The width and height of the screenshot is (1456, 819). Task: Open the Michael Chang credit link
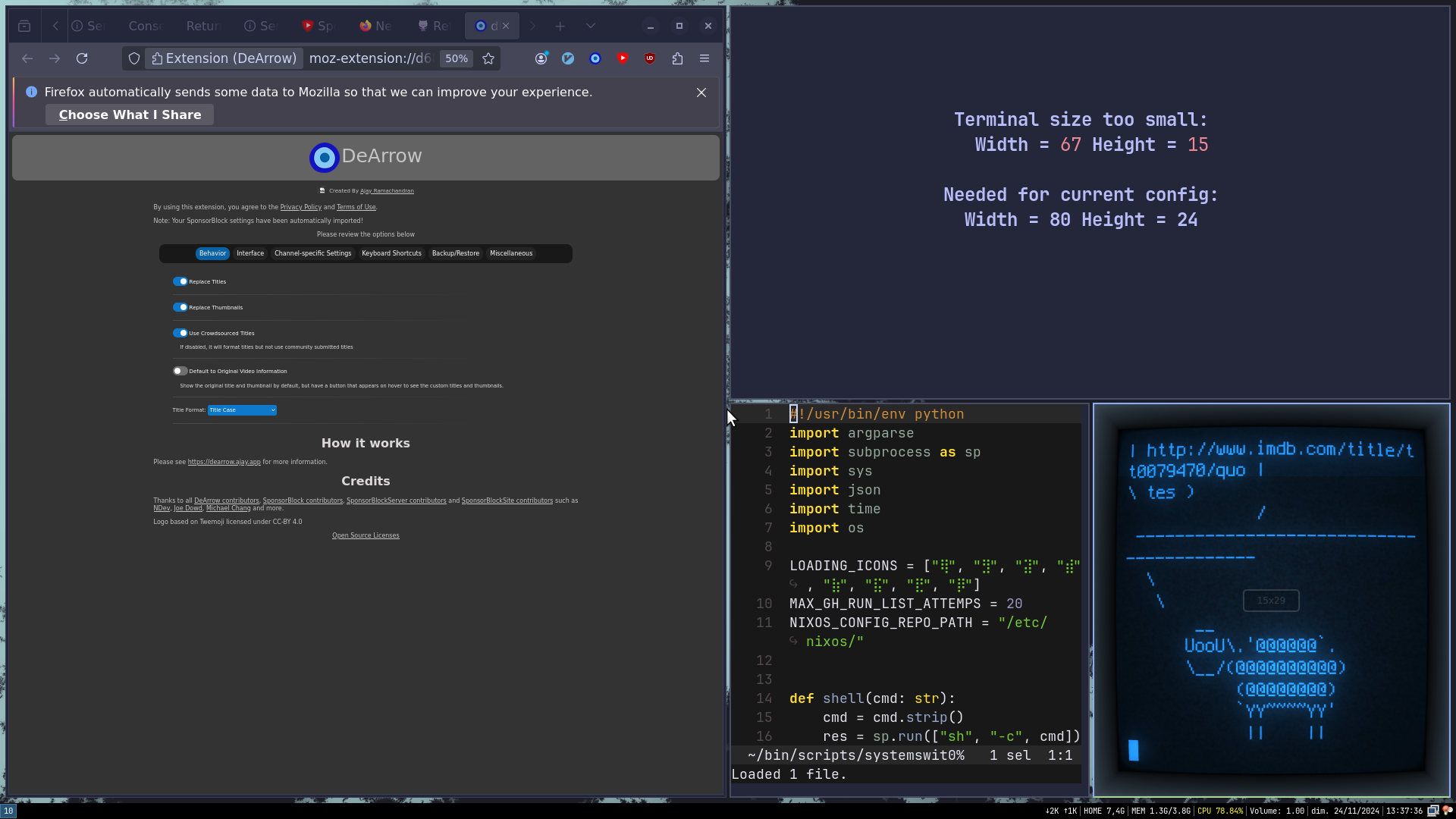(x=228, y=508)
